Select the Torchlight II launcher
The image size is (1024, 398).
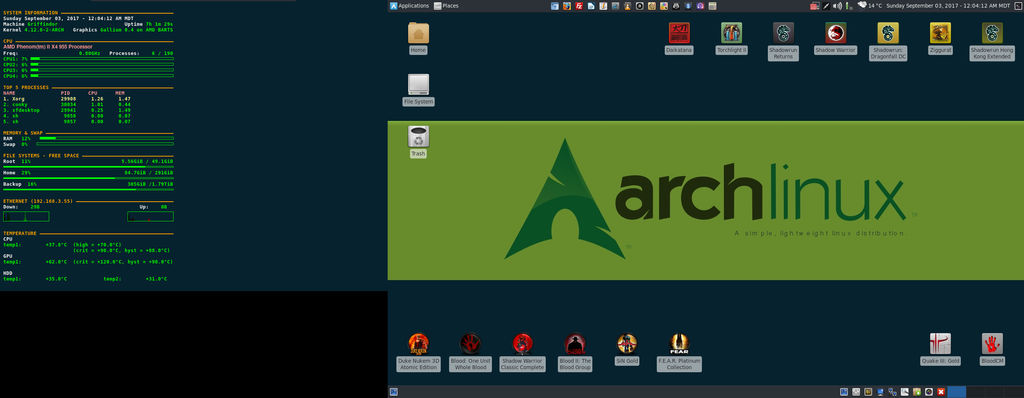click(731, 38)
